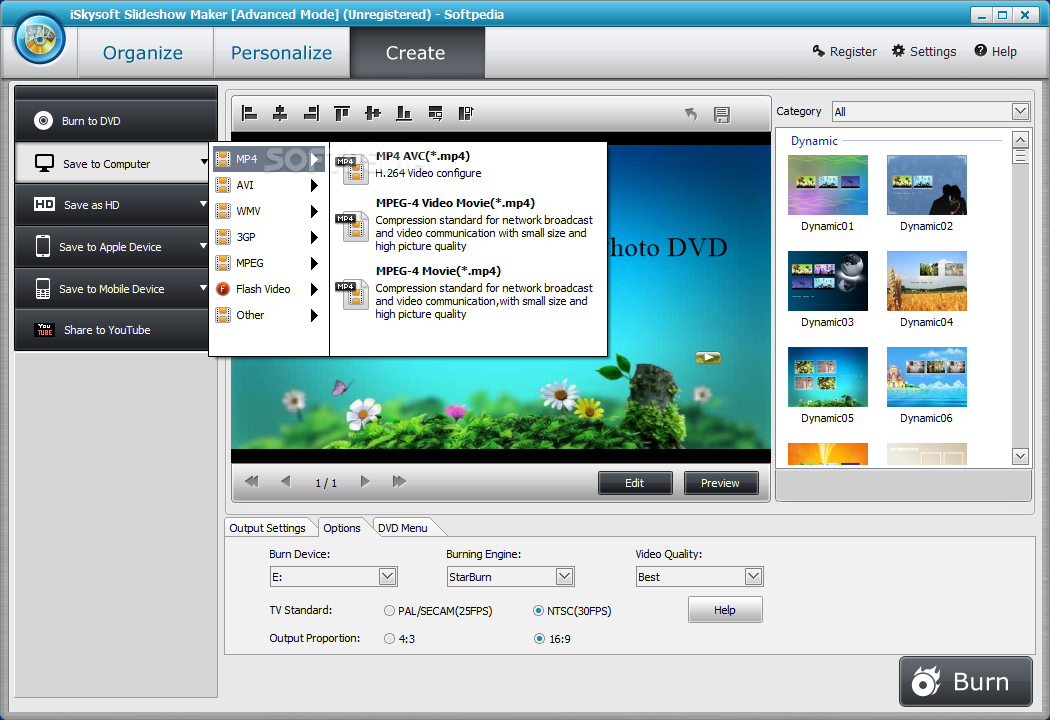Click template list scroll up arrow
This screenshot has height=720, width=1050.
click(1020, 140)
